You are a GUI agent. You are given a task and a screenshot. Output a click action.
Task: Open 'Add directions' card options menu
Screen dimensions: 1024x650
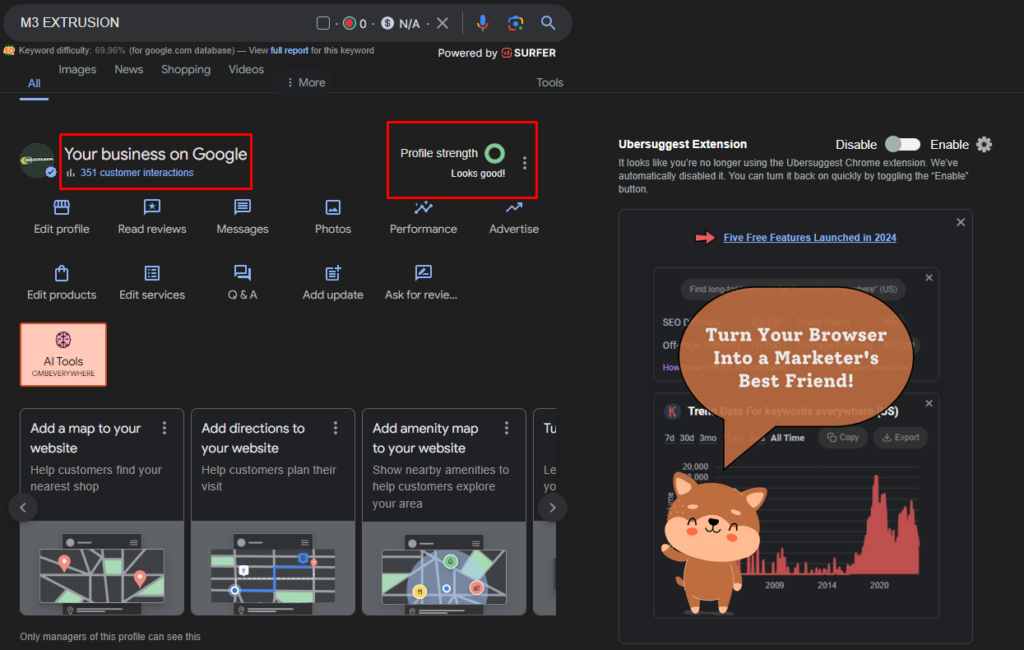336,428
